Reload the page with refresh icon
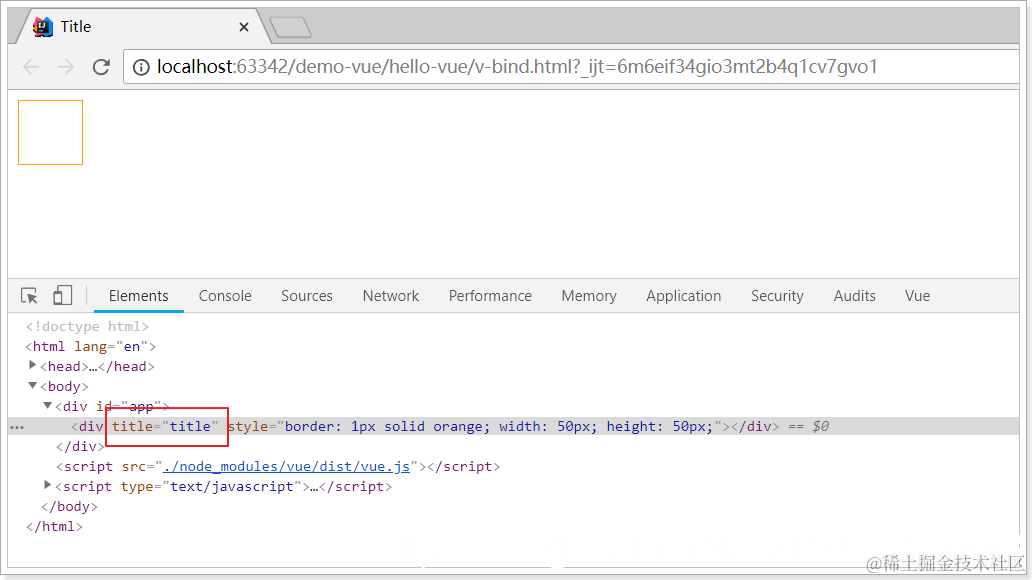The image size is (1032, 580). (x=101, y=66)
